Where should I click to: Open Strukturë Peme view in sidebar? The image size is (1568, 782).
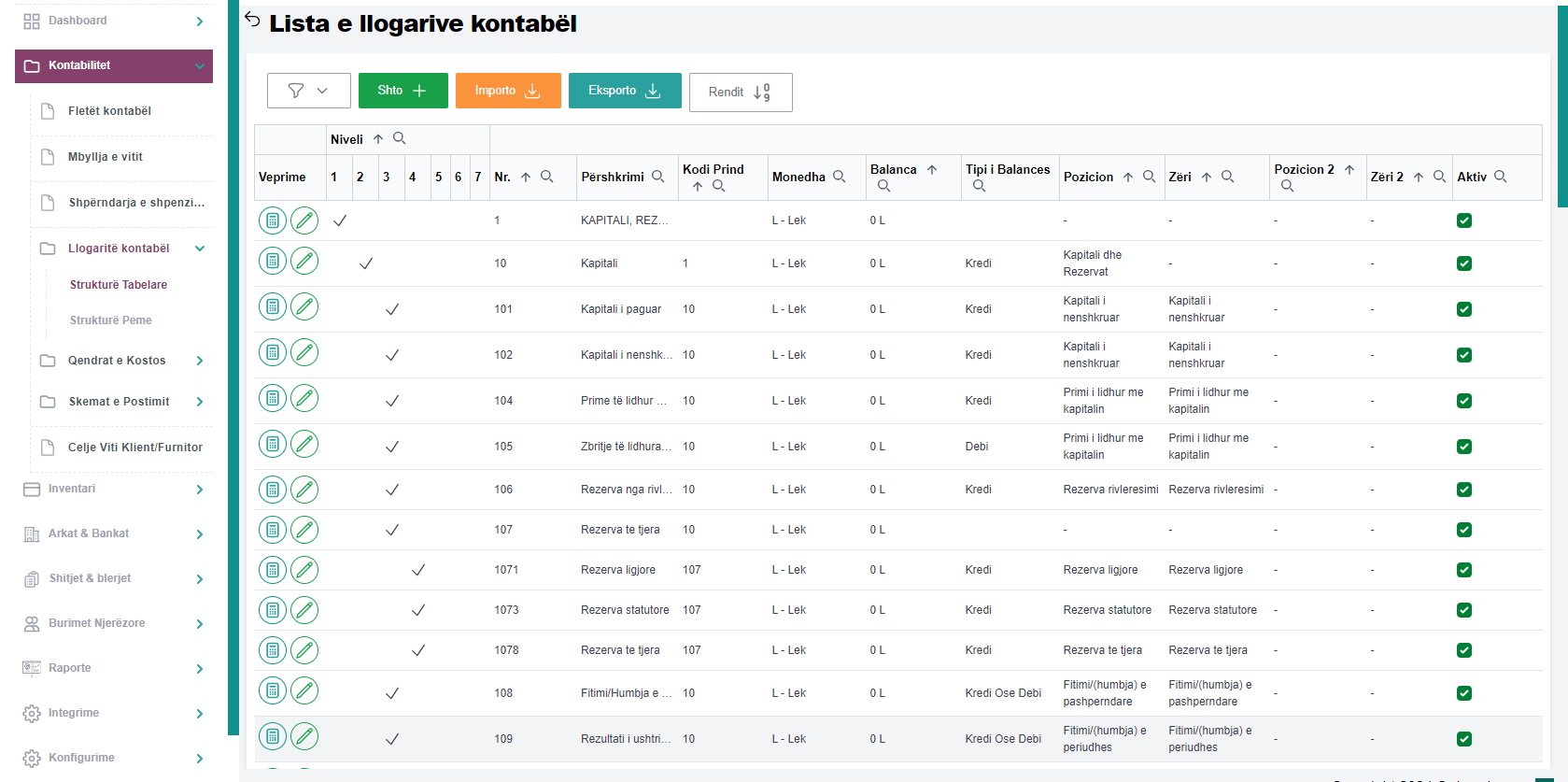pos(110,320)
